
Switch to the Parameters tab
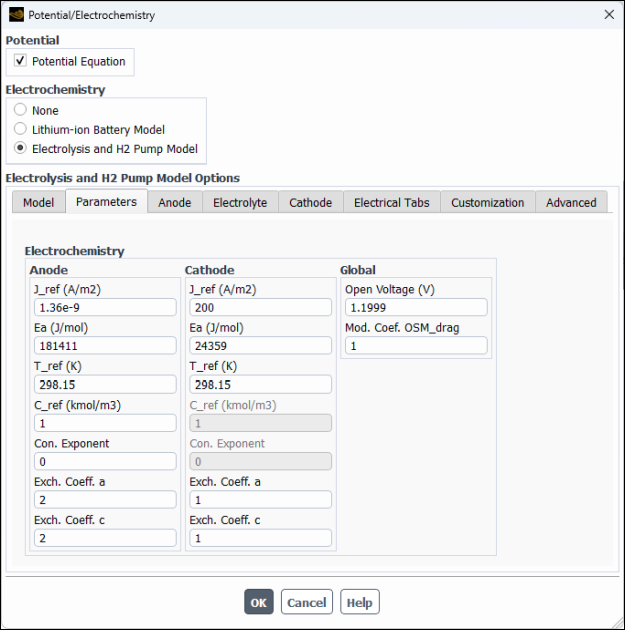tap(106, 201)
